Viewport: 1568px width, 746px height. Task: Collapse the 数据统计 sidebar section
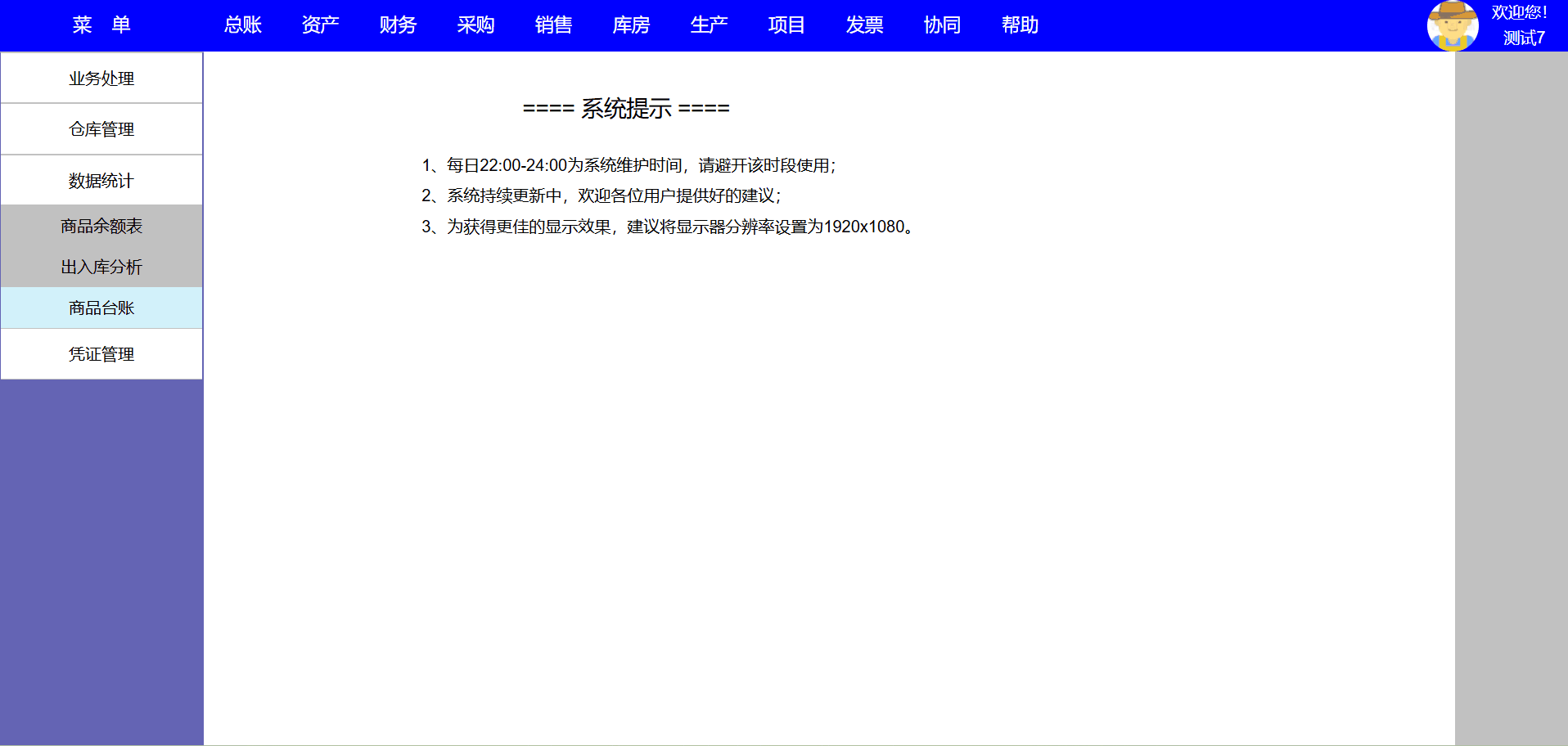click(x=101, y=181)
